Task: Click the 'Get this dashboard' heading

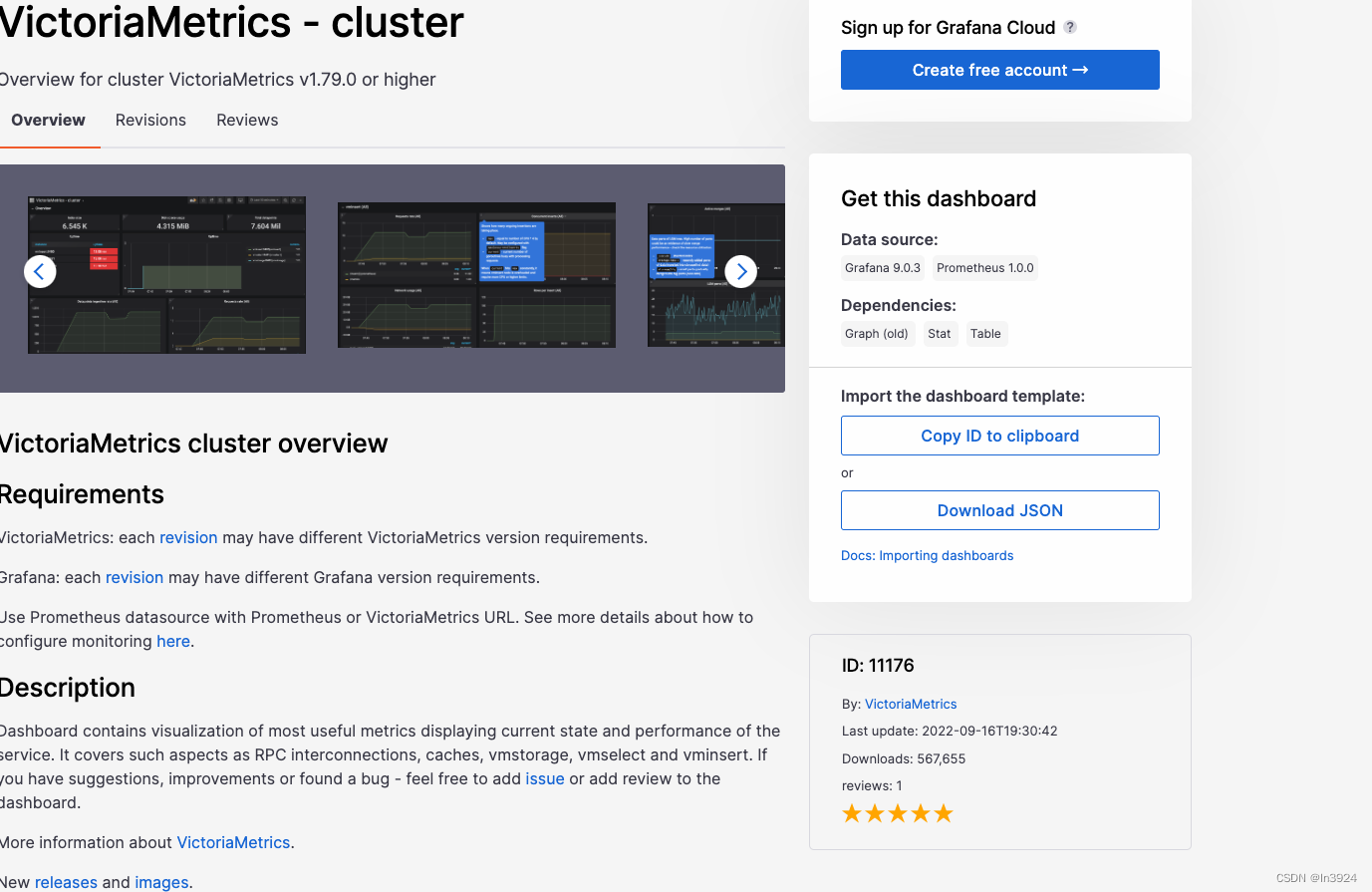Action: pyautogui.click(x=939, y=198)
